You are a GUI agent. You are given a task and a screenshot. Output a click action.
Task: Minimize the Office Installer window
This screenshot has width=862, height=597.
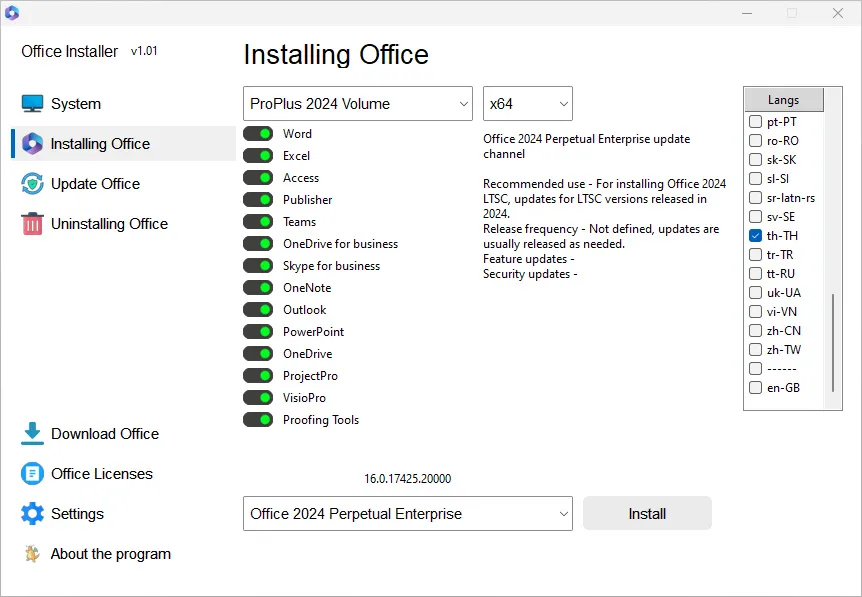coord(747,13)
